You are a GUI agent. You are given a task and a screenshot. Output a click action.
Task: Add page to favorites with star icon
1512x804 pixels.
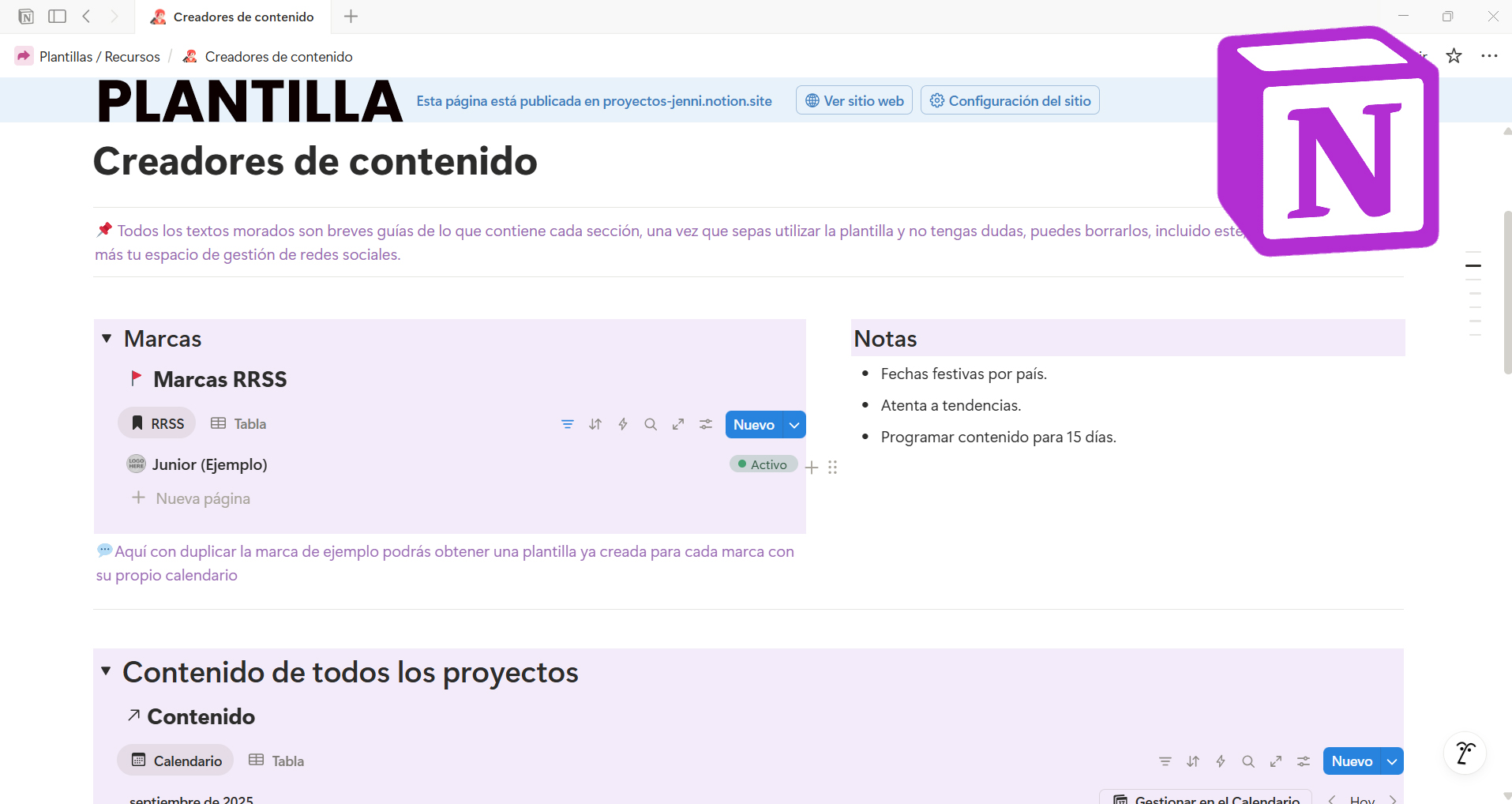tap(1454, 56)
